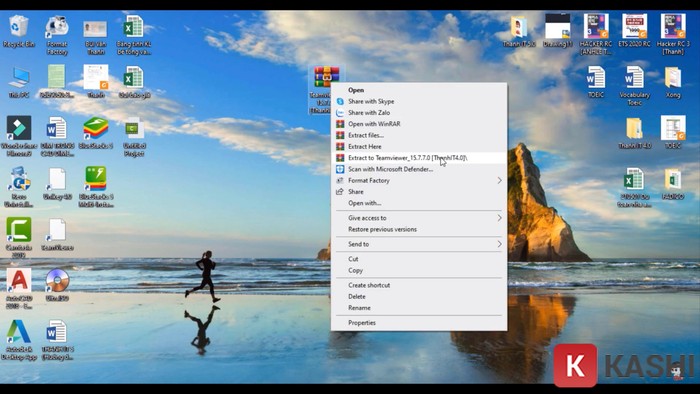The width and height of the screenshot is (700, 394).
Task: Choose Extract files... in context menu
Action: [x=419, y=135]
